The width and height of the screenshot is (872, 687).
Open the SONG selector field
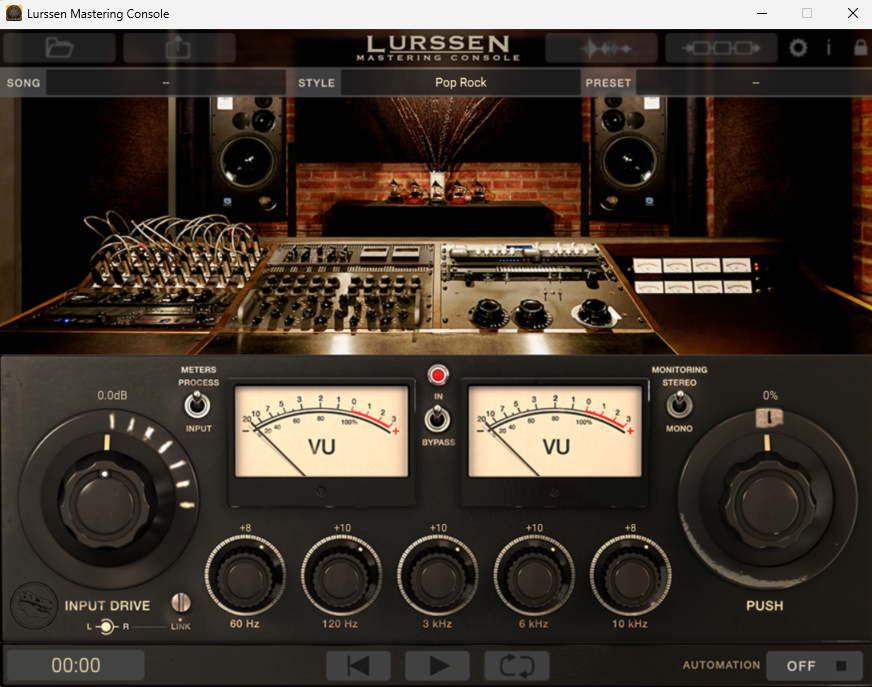(x=166, y=83)
